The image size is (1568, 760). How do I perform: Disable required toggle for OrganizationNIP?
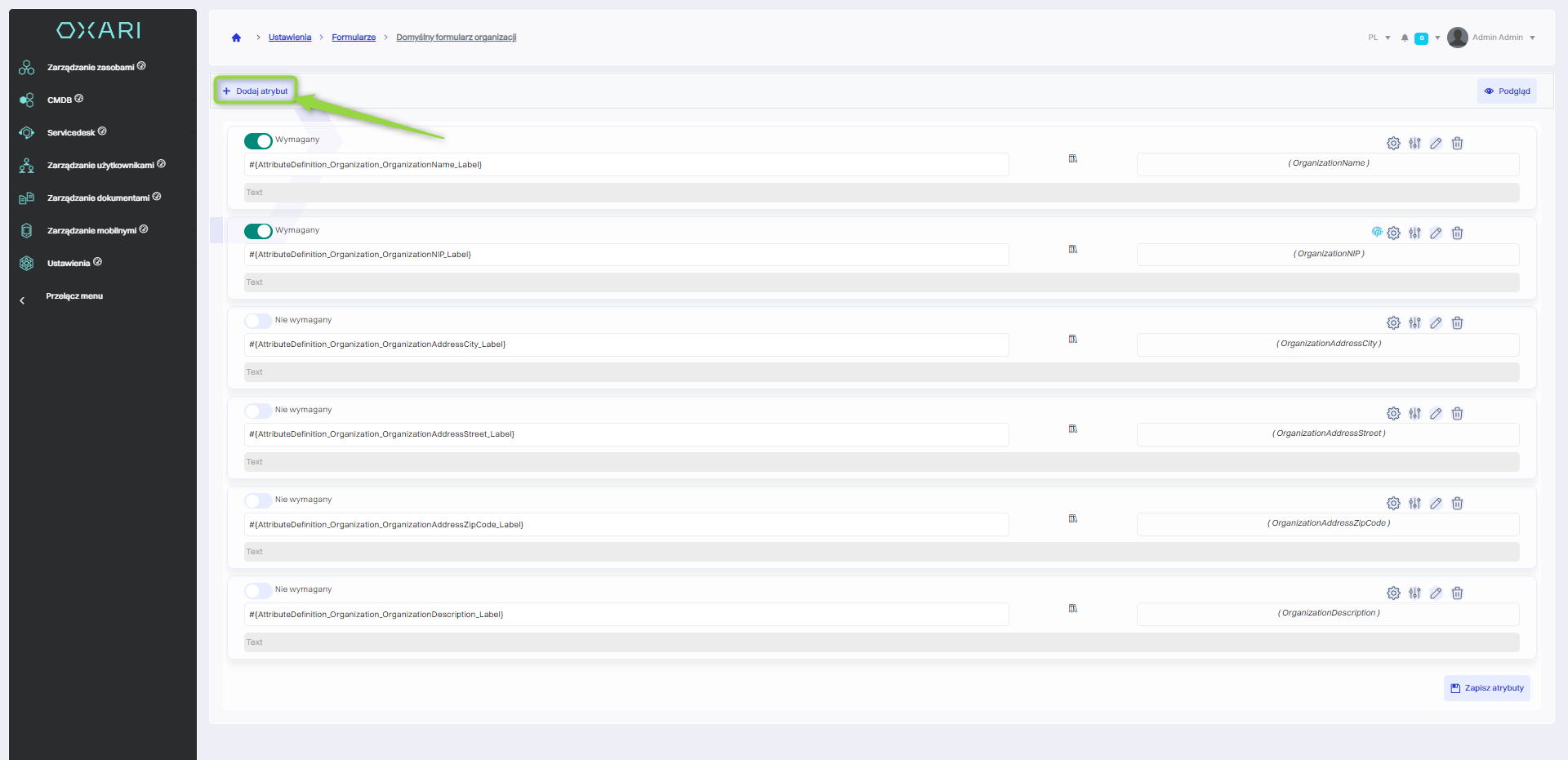tap(258, 231)
